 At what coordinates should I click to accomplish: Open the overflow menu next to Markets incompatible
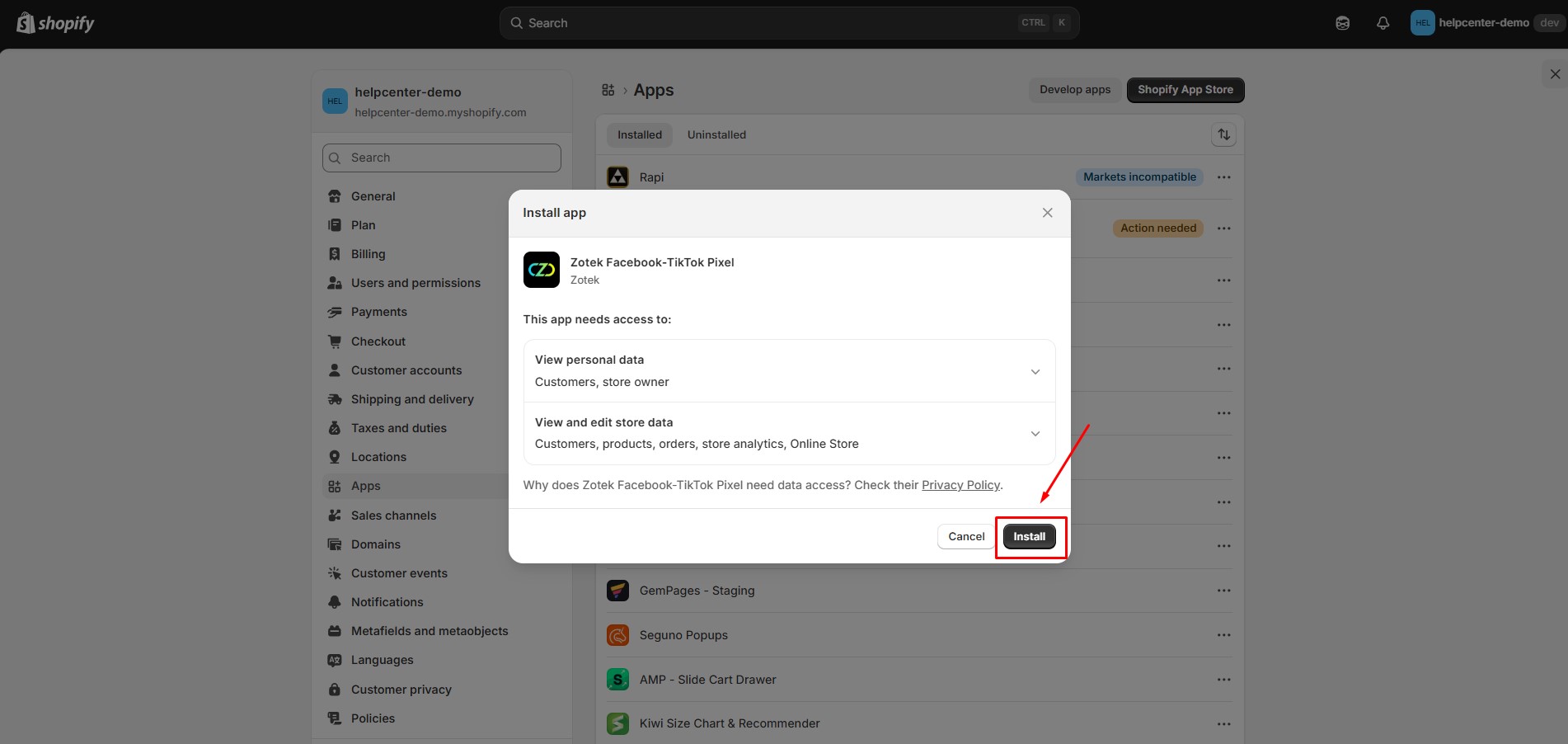1223,177
